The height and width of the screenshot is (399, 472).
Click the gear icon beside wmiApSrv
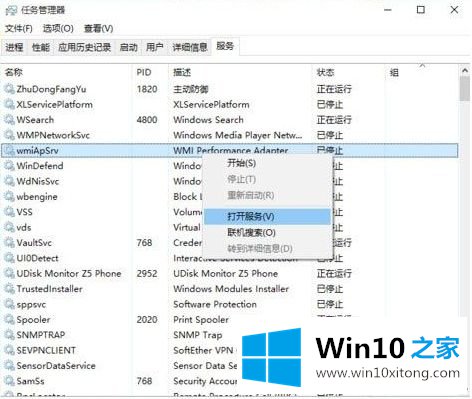(x=9, y=150)
